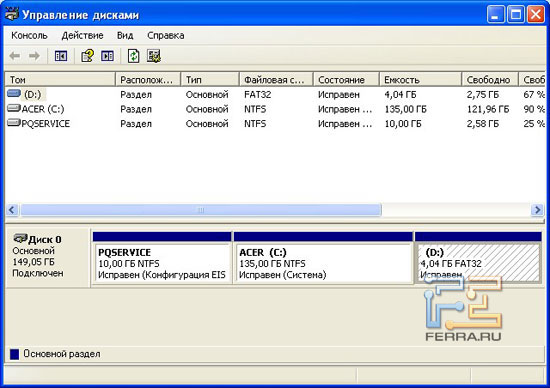The height and width of the screenshot is (388, 550).
Task: Maximize the Disk Management window
Action: [x=516, y=14]
